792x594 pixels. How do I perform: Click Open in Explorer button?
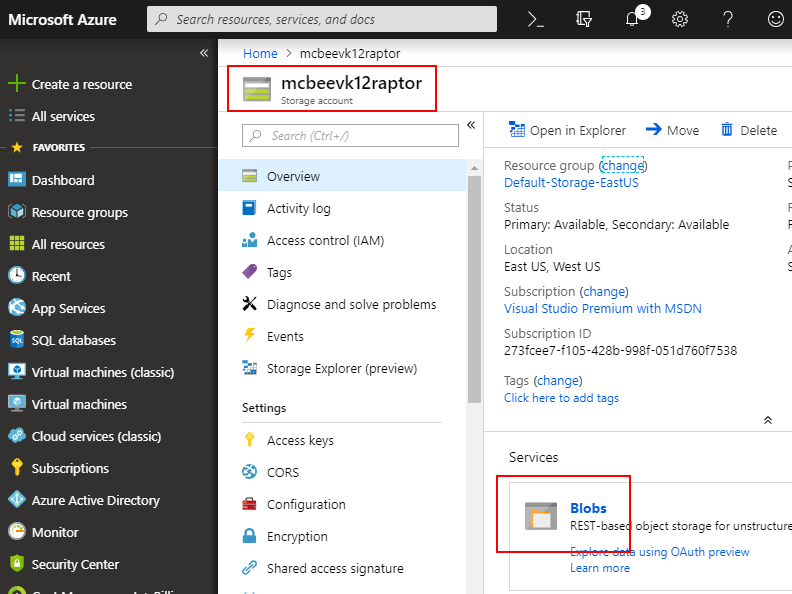coord(567,130)
